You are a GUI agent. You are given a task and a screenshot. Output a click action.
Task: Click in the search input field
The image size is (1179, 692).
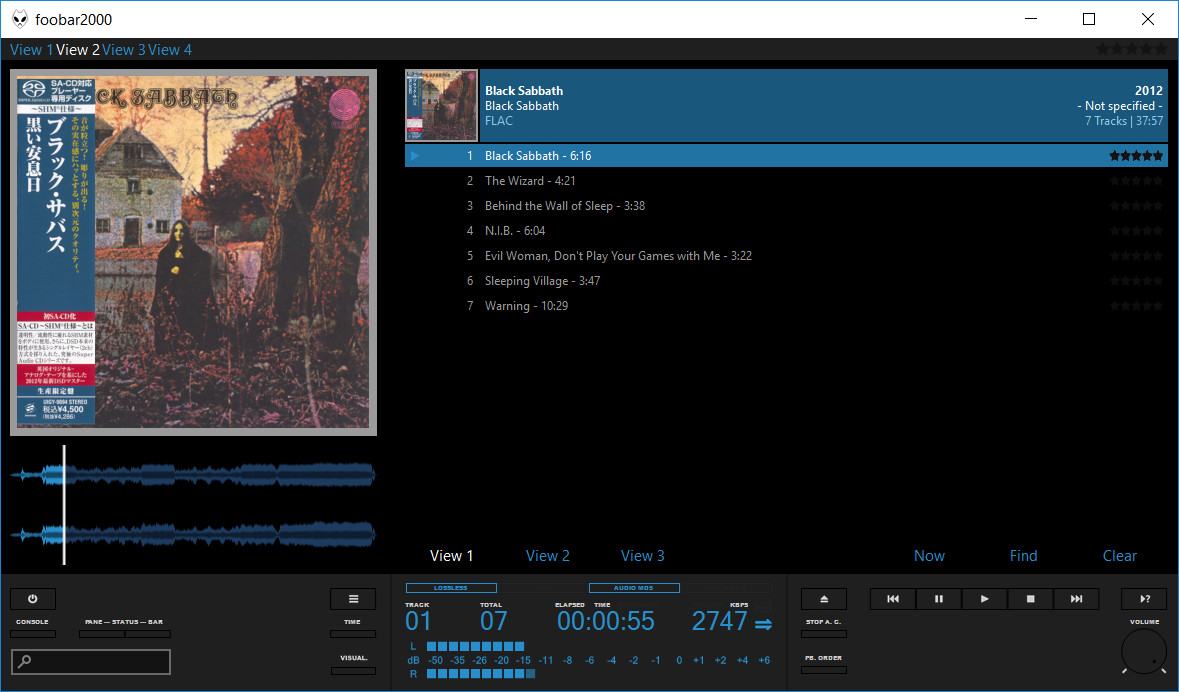(x=91, y=662)
